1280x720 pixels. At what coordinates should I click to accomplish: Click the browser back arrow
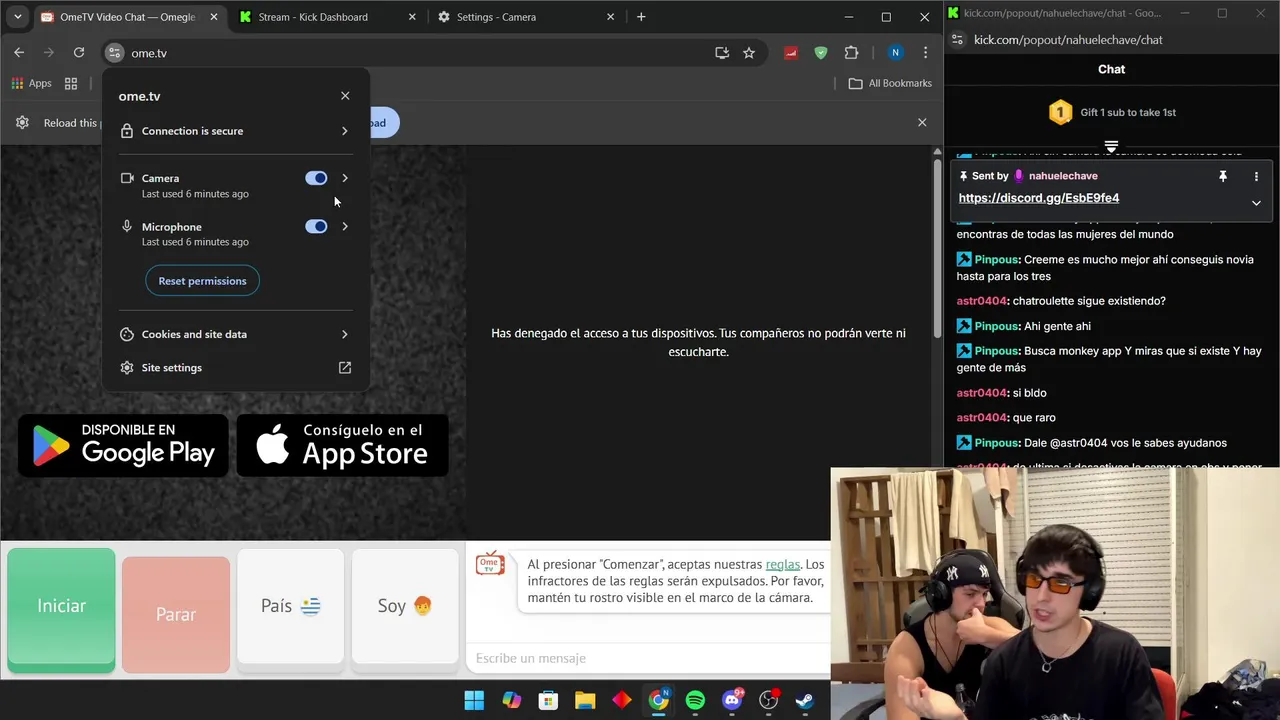[x=19, y=53]
